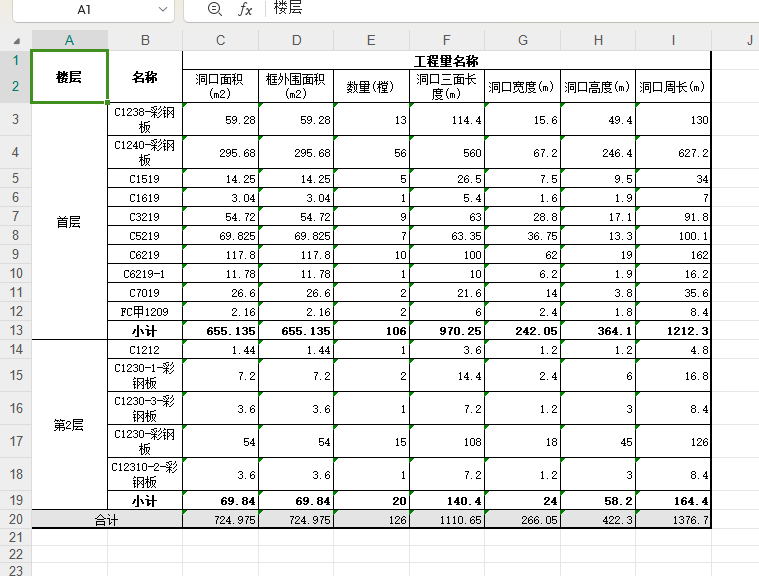Image resolution: width=759 pixels, height=576 pixels.
Task: Click the cell with value 422.3
Action: [598, 519]
